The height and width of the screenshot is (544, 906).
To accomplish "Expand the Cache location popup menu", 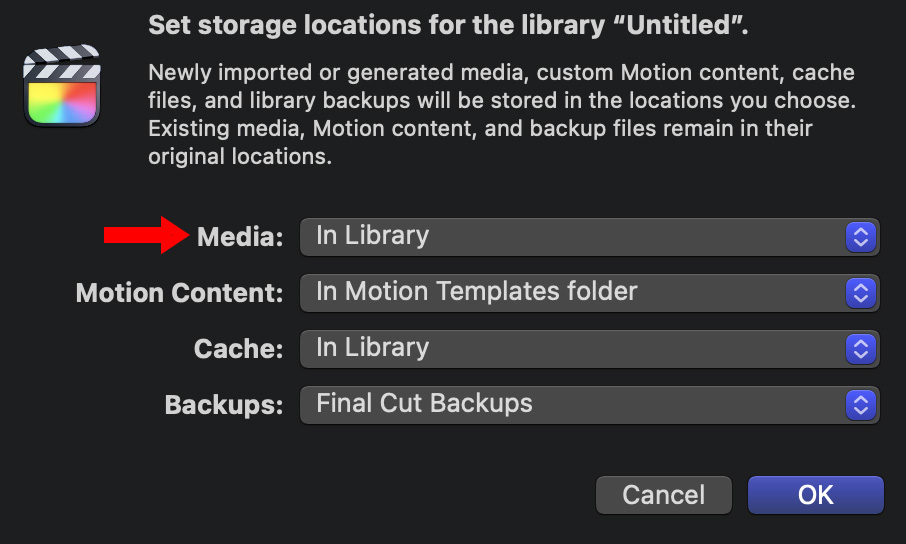I will tap(589, 349).
